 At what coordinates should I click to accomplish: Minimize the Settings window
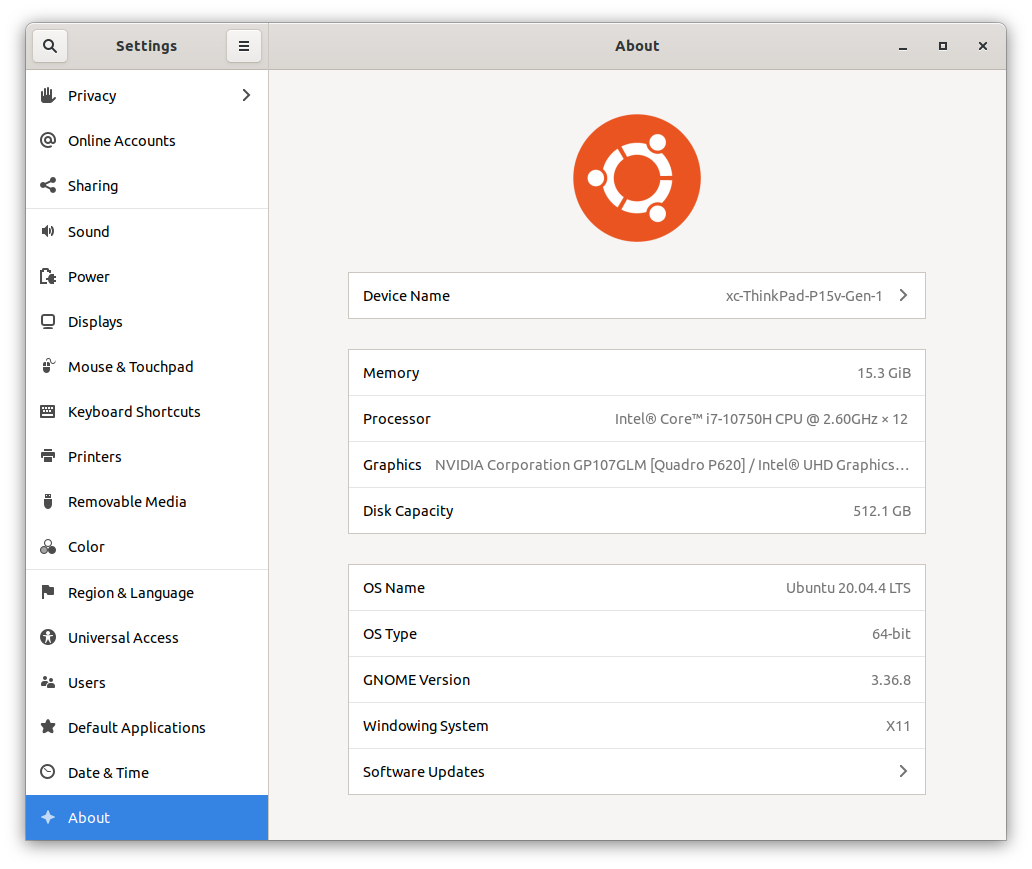[902, 46]
